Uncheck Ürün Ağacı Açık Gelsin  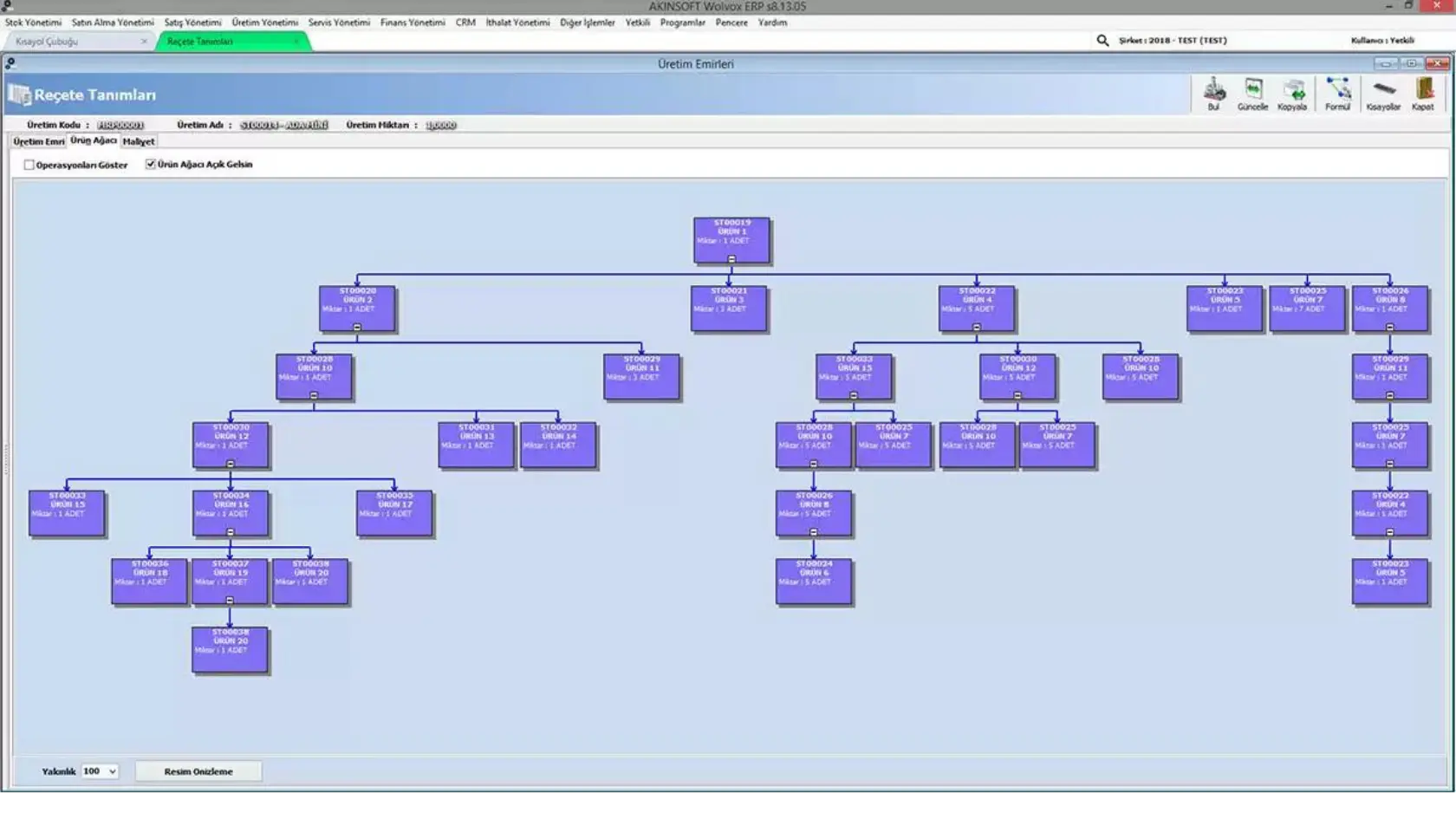pos(151,164)
